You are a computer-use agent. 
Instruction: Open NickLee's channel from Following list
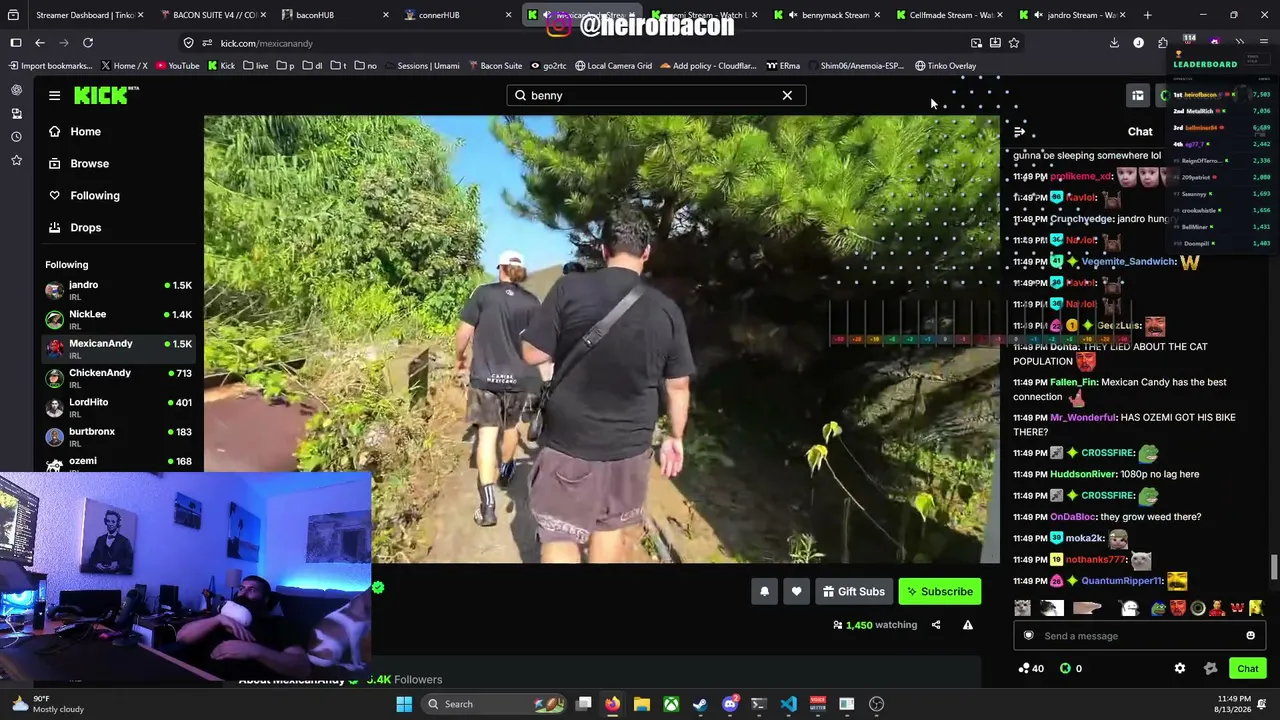[x=118, y=319]
